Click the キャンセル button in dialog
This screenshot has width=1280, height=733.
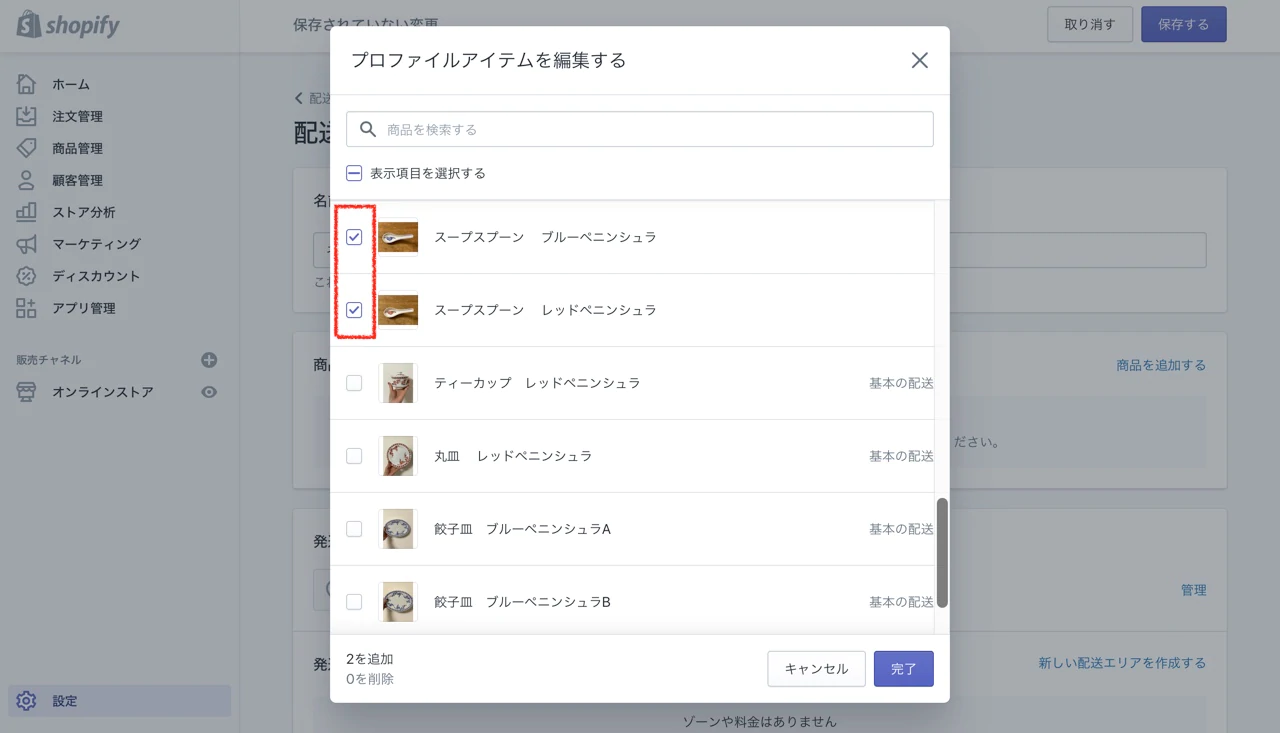pyautogui.click(x=816, y=669)
